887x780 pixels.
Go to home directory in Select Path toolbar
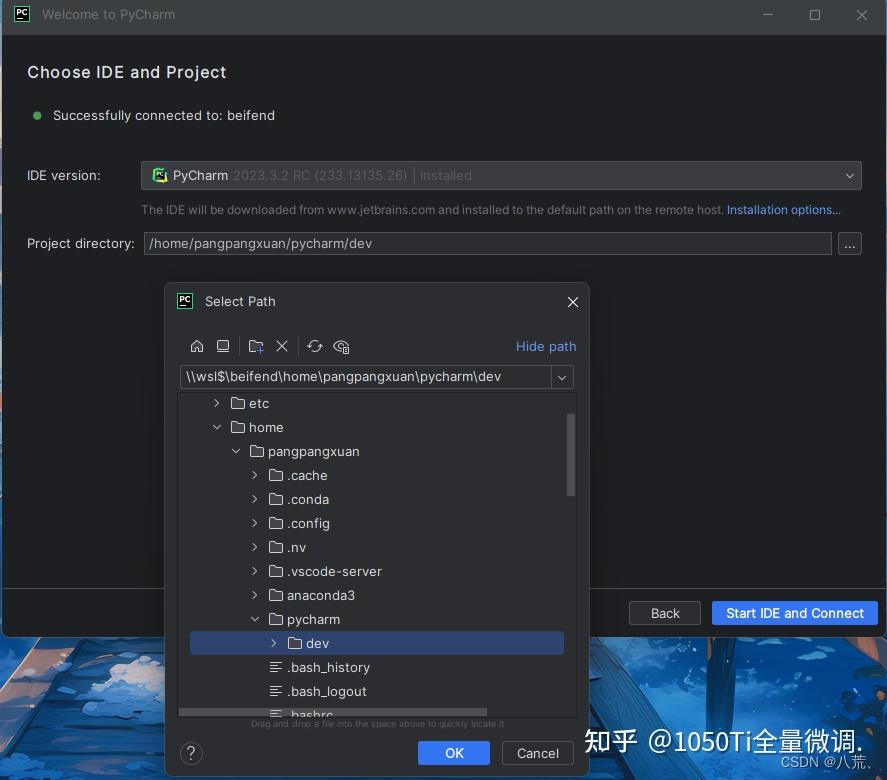pyautogui.click(x=197, y=346)
